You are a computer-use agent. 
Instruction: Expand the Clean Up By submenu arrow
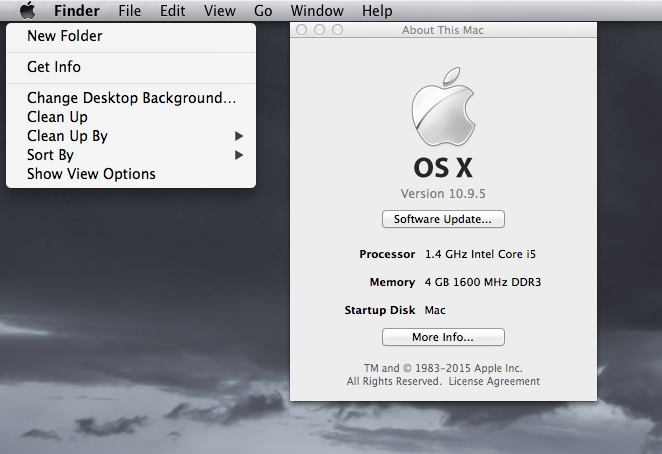tap(239, 136)
